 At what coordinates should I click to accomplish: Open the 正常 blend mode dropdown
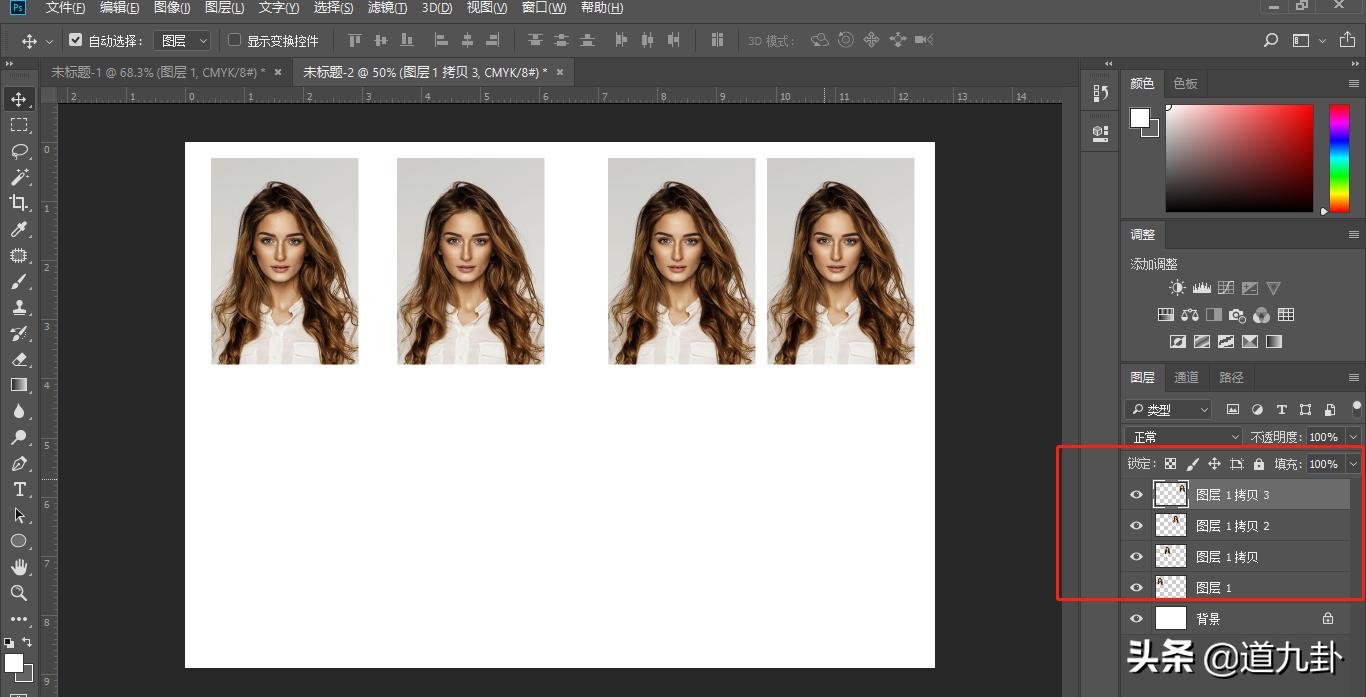(x=1183, y=437)
